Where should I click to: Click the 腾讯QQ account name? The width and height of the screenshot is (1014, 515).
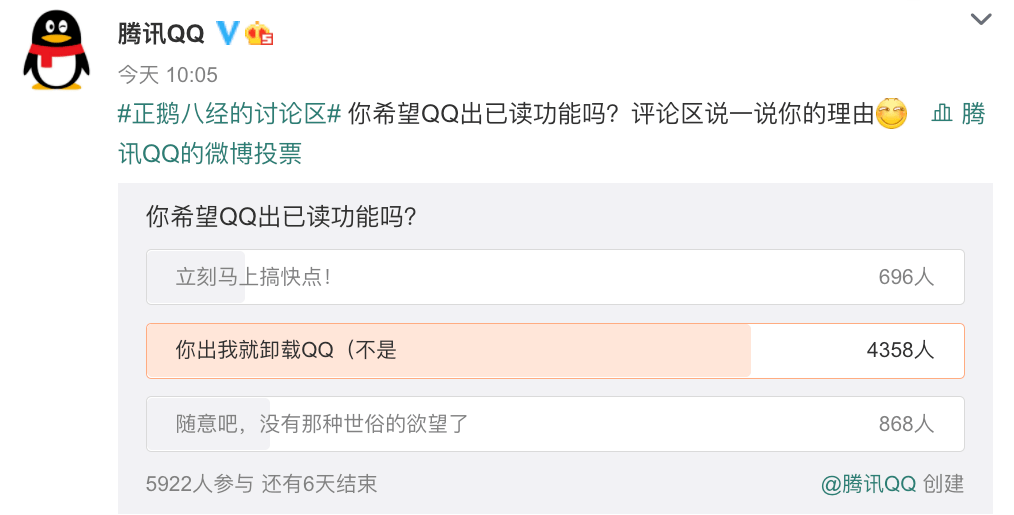click(x=161, y=33)
